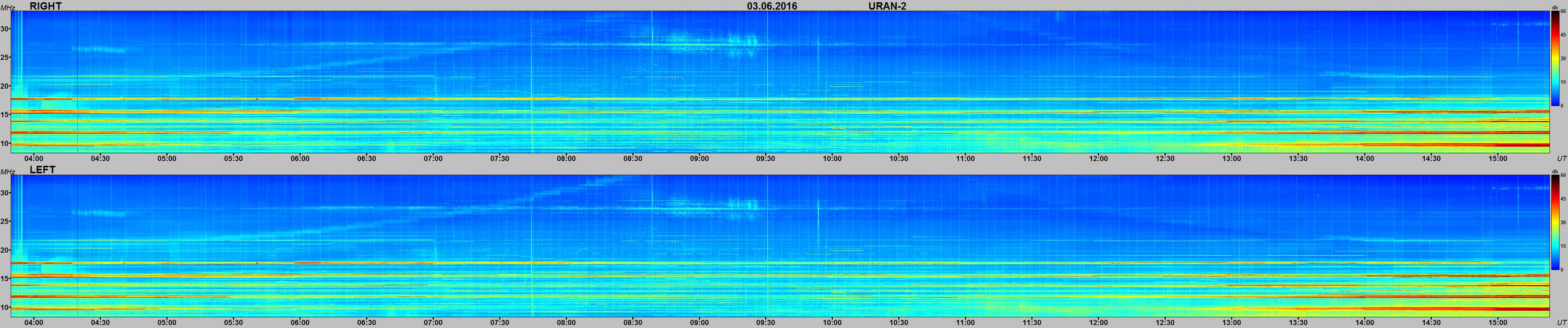Click the 08:00 tick under LEFT panel

coord(566,322)
